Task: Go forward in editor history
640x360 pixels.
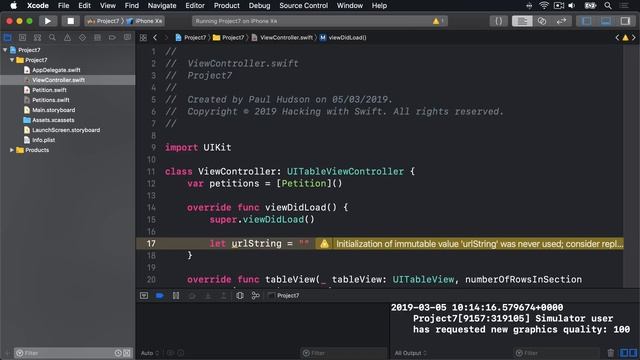Action: click(x=166, y=38)
